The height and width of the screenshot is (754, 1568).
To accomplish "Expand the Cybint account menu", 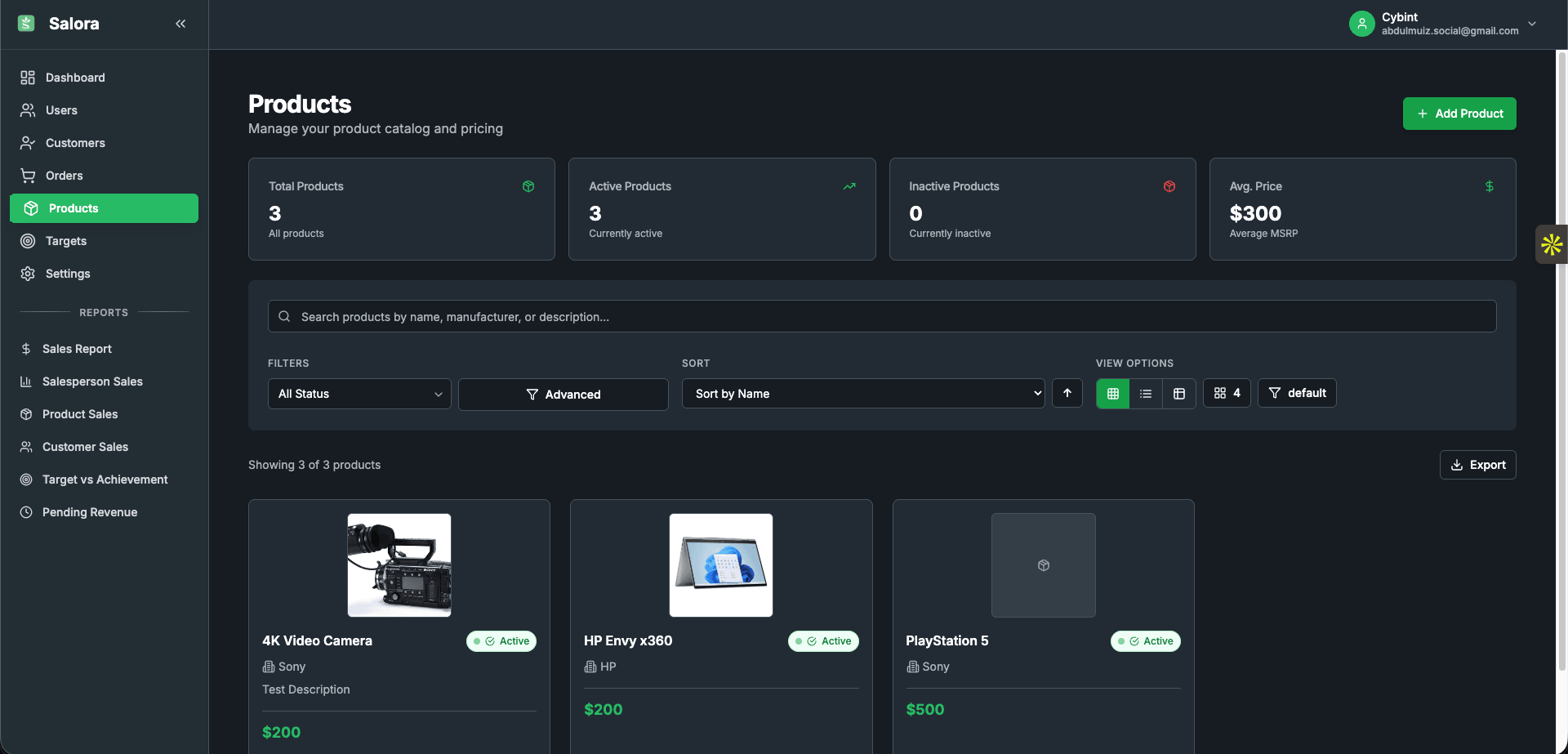I will click(1533, 24).
